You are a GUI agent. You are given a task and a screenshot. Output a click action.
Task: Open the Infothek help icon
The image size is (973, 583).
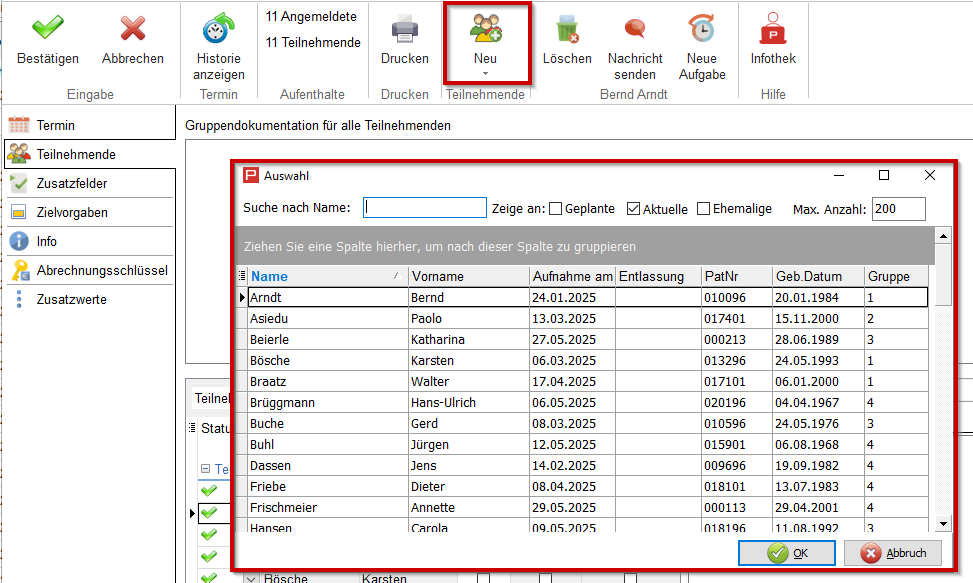(773, 30)
